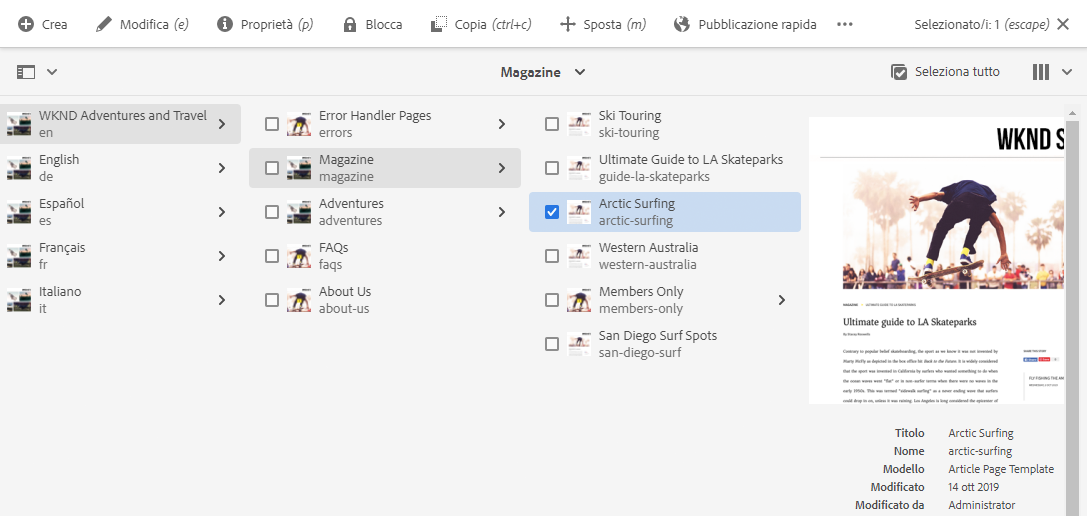Open Proprietà info icon
Viewport: 1087px width, 516px height.
[x=225, y=24]
